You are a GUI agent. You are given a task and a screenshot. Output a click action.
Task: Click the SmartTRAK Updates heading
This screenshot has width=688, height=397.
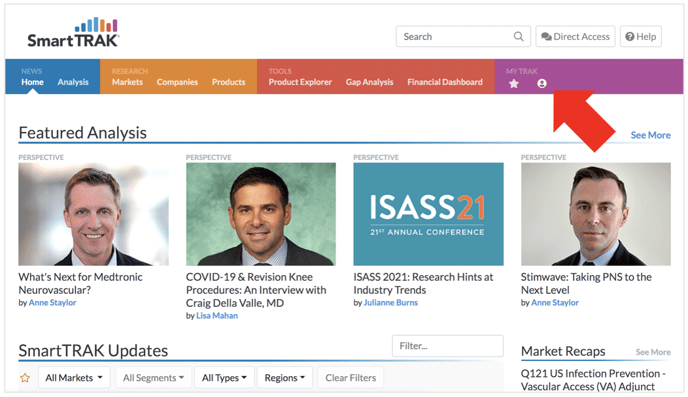coord(93,351)
